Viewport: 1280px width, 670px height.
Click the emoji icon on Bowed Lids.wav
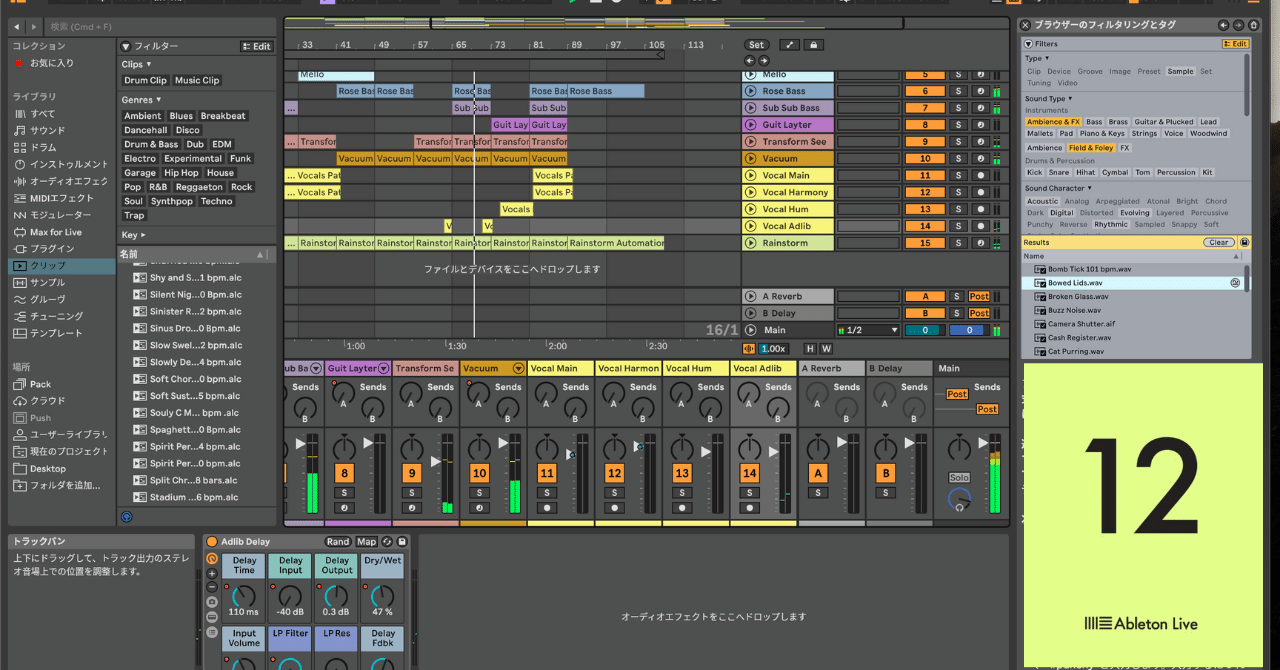1235,283
